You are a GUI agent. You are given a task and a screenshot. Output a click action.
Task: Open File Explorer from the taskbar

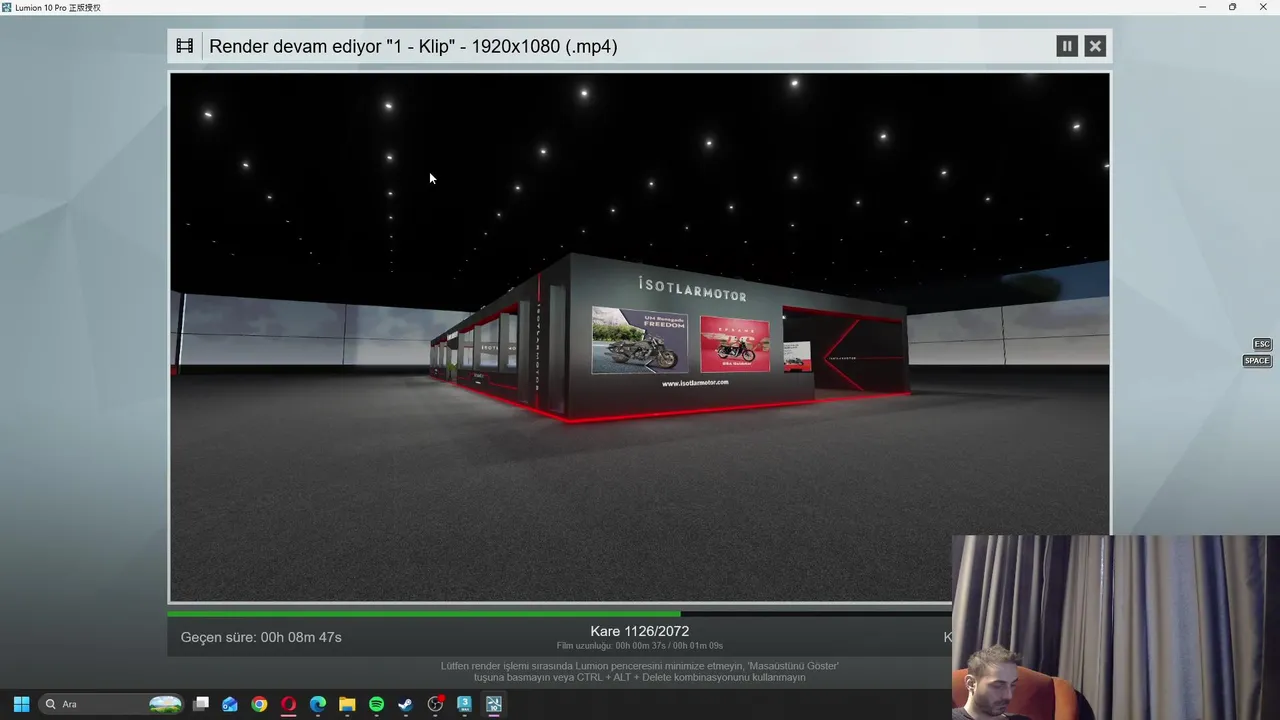(x=347, y=704)
